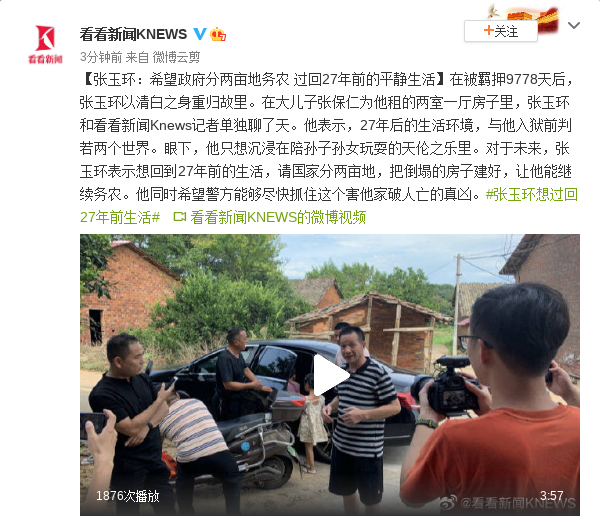Click the Weibo watermark logo on video
Screen dimensions: 600x526
point(448,502)
